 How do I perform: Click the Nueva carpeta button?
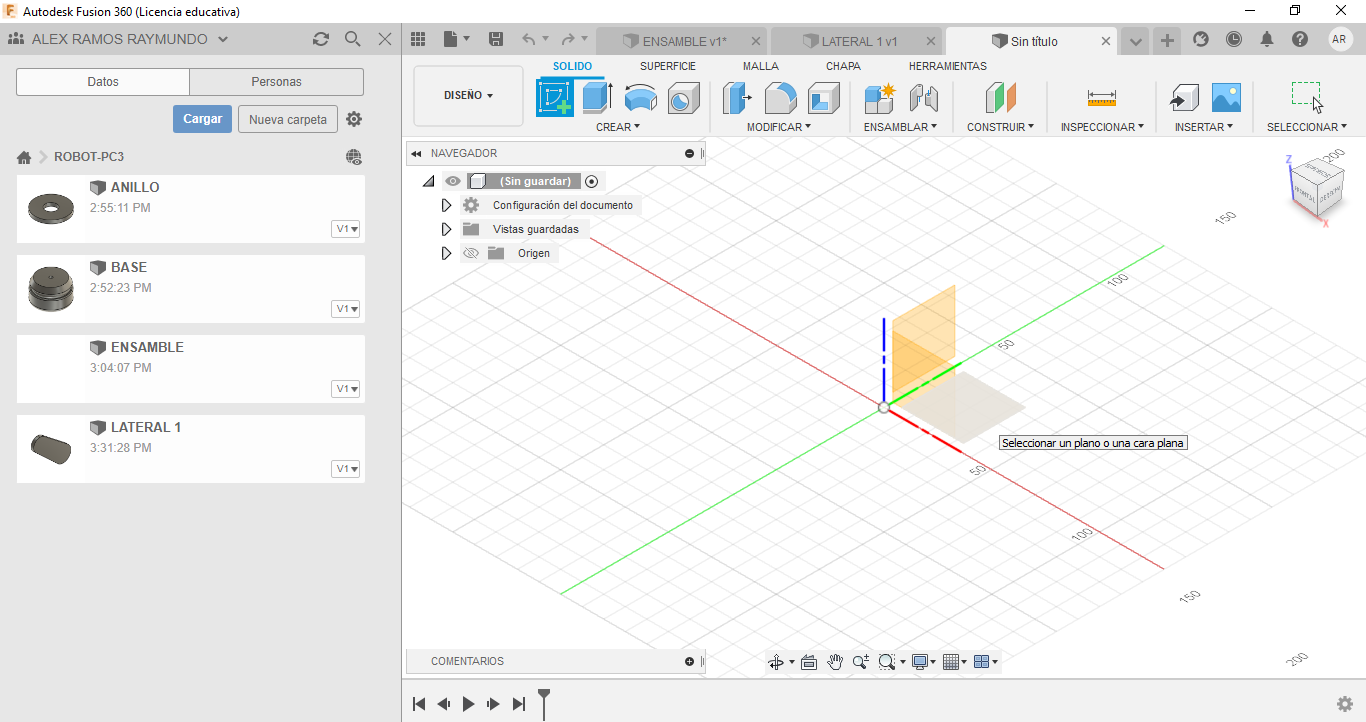(x=288, y=119)
